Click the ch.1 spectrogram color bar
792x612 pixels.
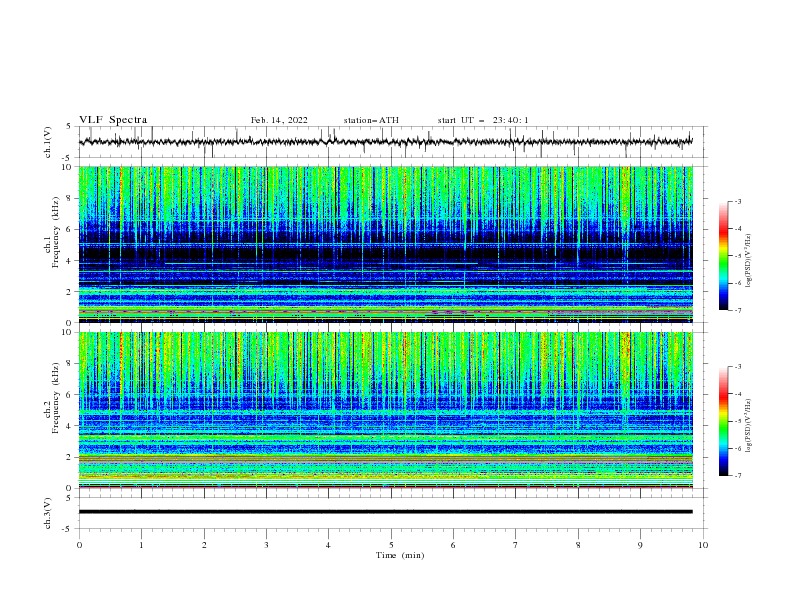[x=723, y=256]
